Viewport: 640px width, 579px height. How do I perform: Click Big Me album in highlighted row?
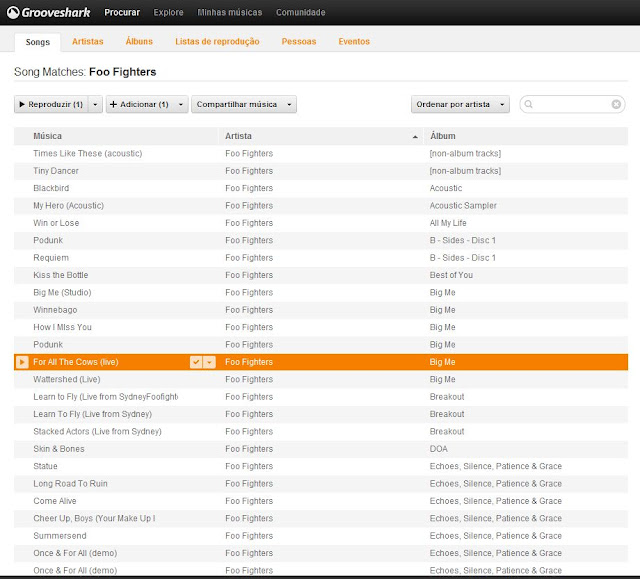[442, 362]
